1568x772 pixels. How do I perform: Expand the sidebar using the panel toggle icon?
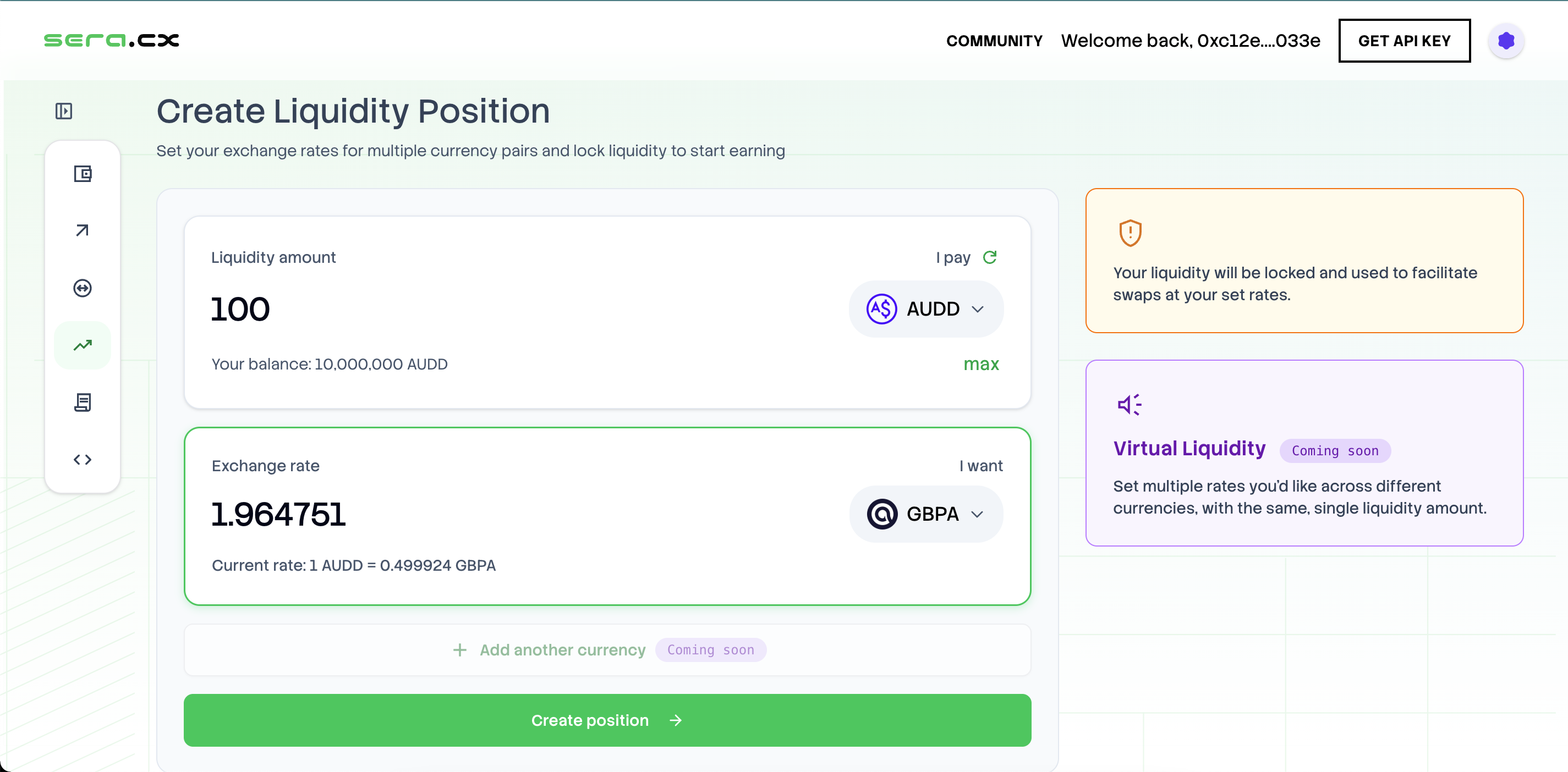click(x=64, y=111)
